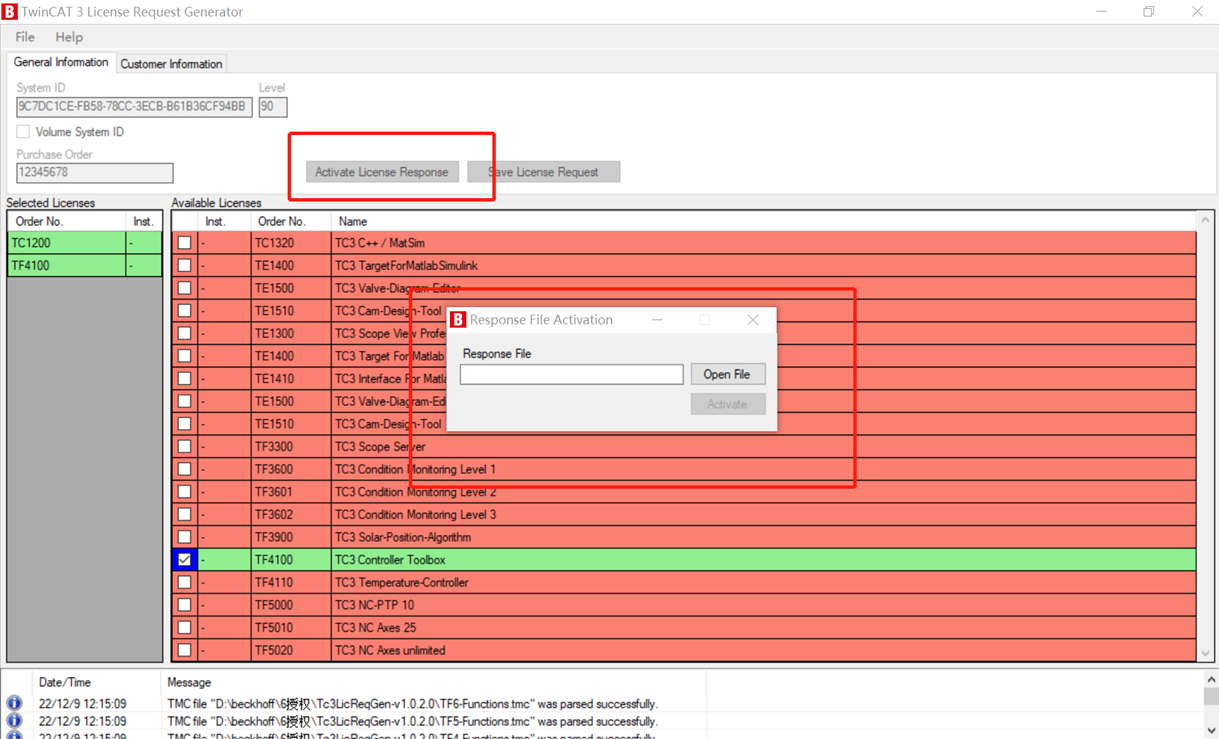This screenshot has height=739, width=1219.
Task: Click the TC1320 order number cell
Action: tap(290, 243)
